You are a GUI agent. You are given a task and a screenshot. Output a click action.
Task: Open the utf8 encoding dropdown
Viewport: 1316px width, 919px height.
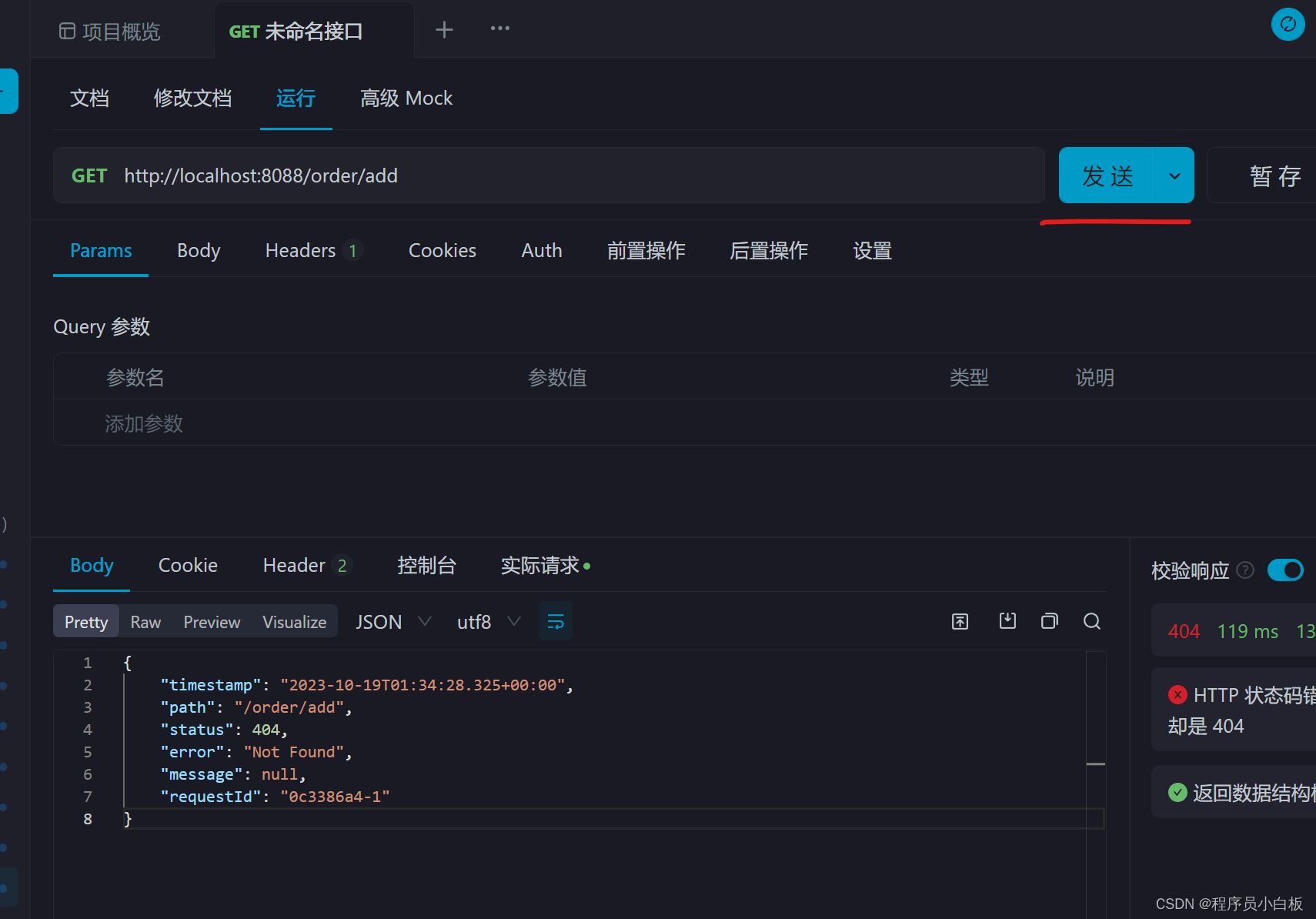[489, 621]
